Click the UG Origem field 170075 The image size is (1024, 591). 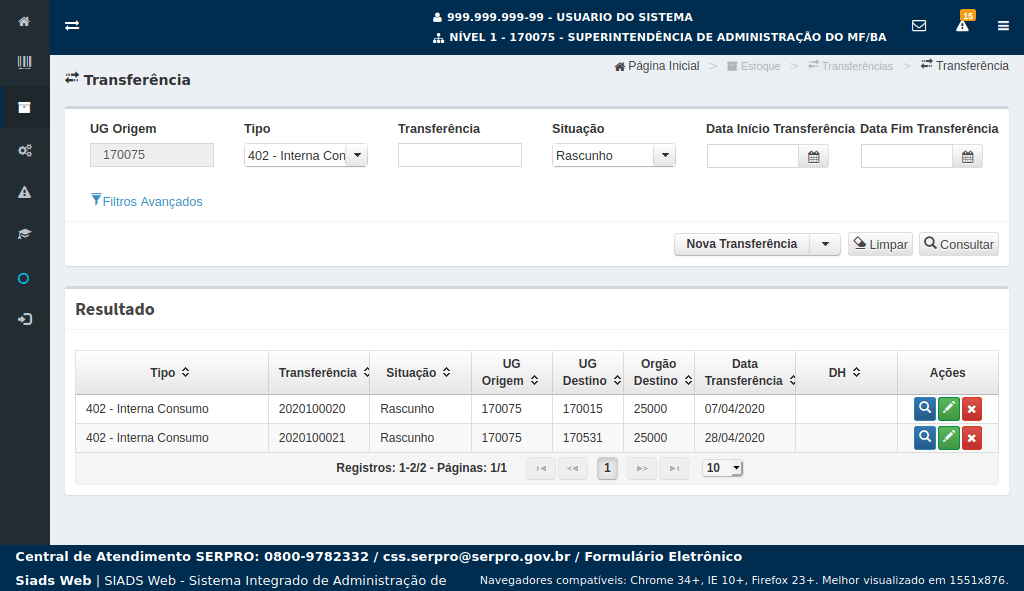[152, 155]
